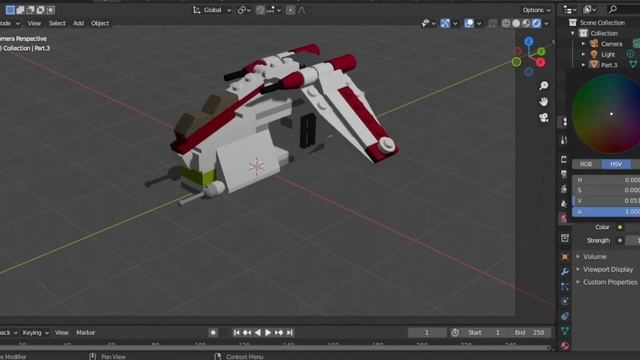Open the Select menu

pos(57,23)
